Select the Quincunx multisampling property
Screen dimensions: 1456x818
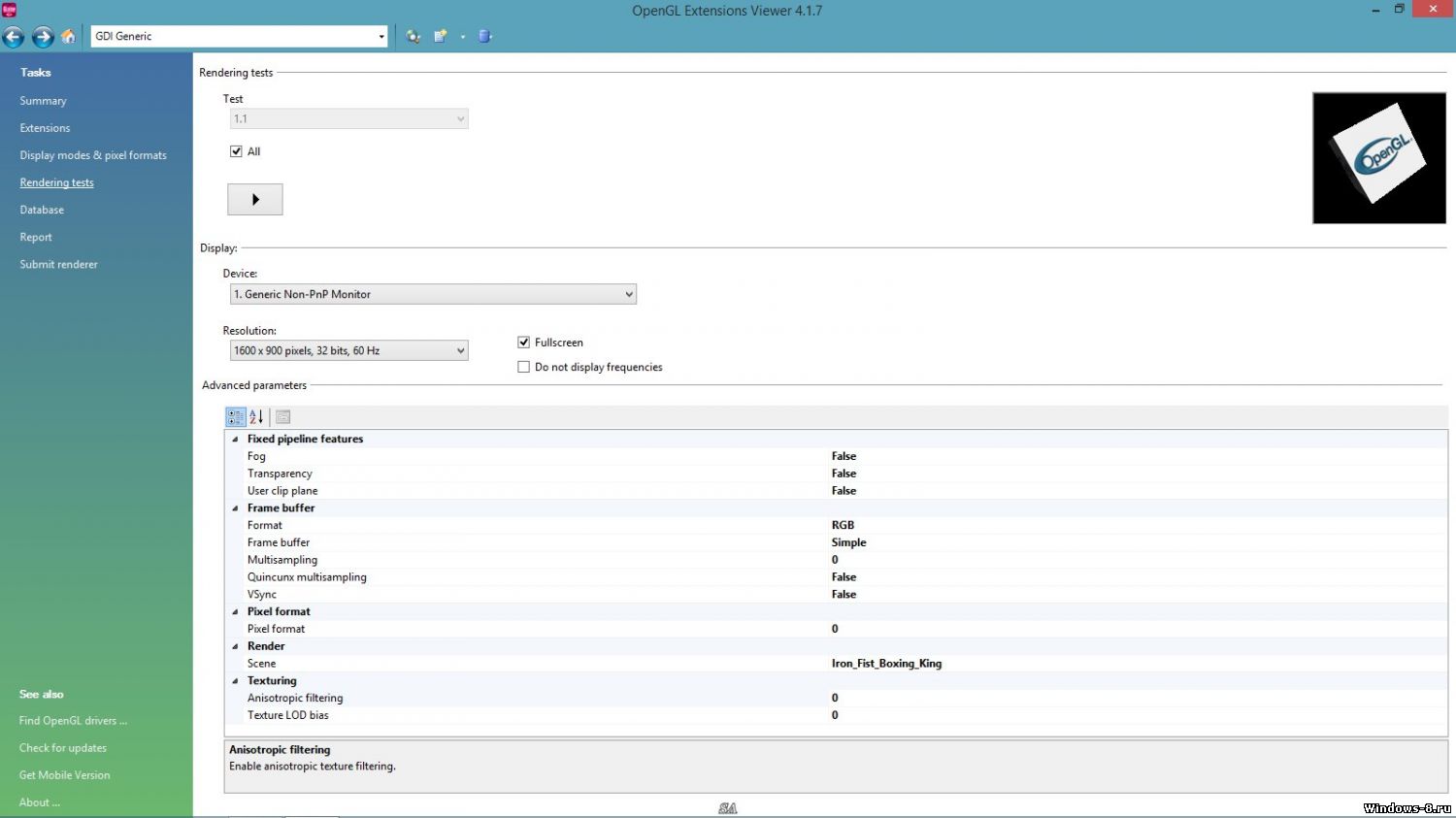[836, 577]
